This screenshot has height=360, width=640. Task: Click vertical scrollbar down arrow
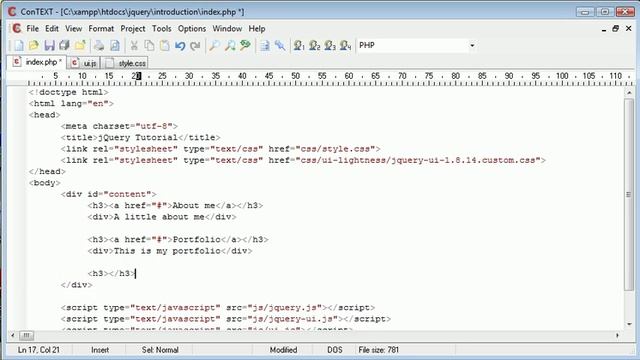(629, 324)
